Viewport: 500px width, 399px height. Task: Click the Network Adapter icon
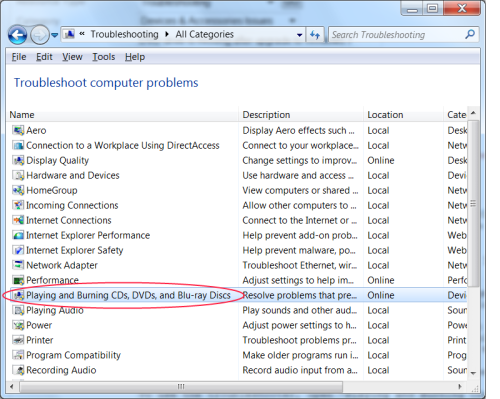[18, 265]
